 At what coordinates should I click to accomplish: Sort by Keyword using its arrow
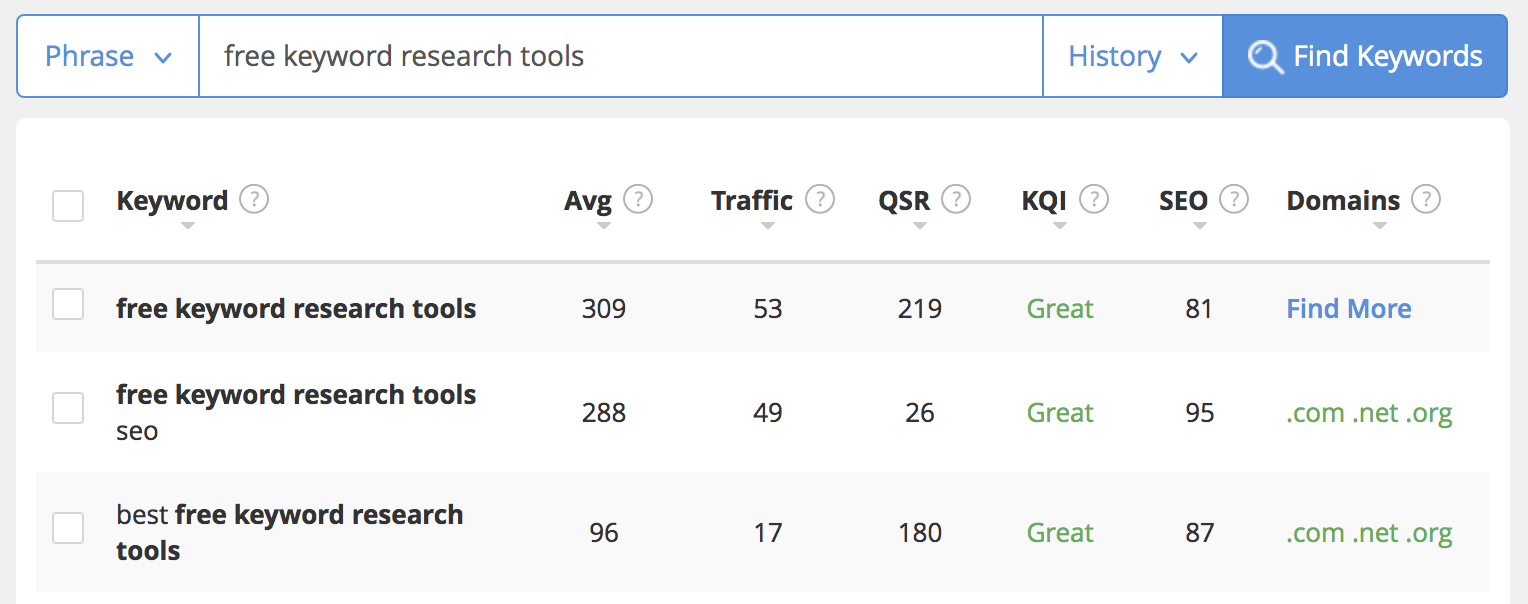(x=187, y=226)
